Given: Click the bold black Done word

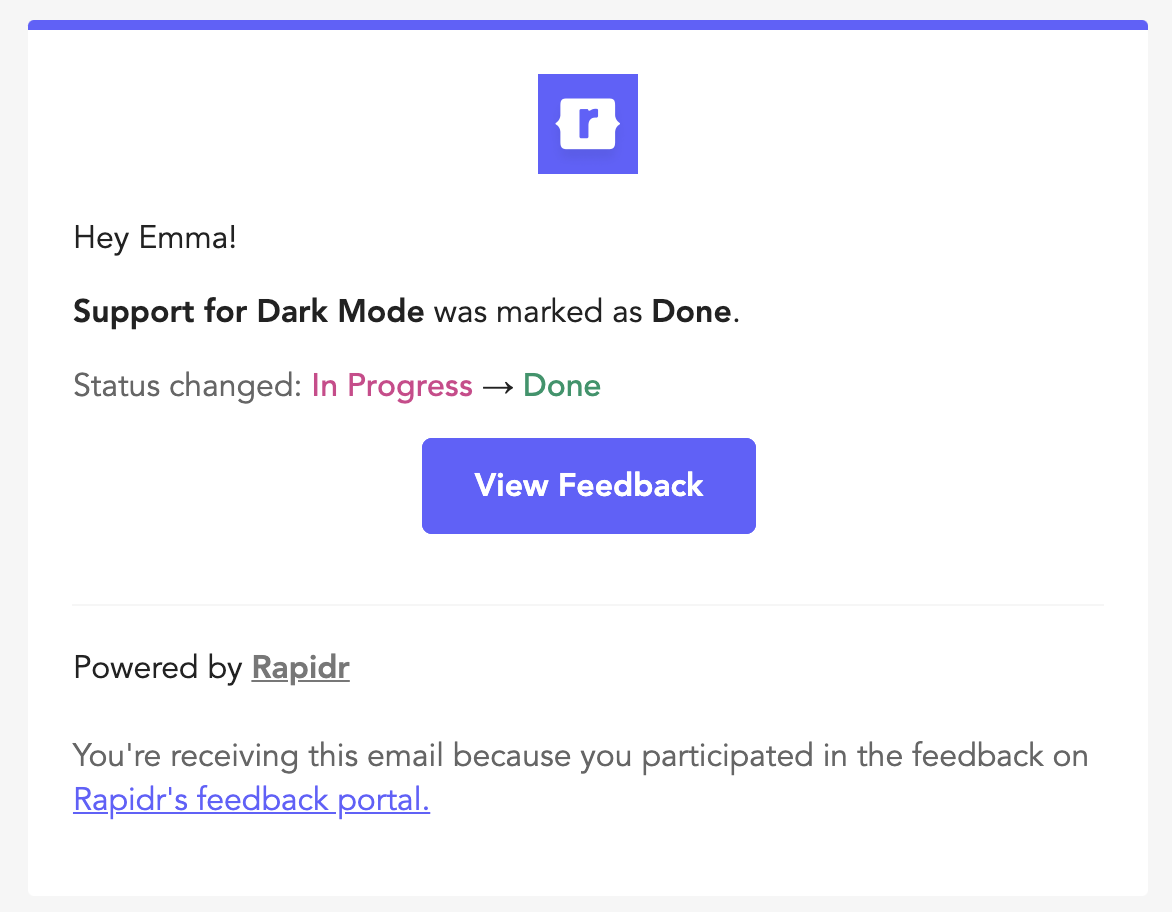Looking at the screenshot, I should point(691,312).
